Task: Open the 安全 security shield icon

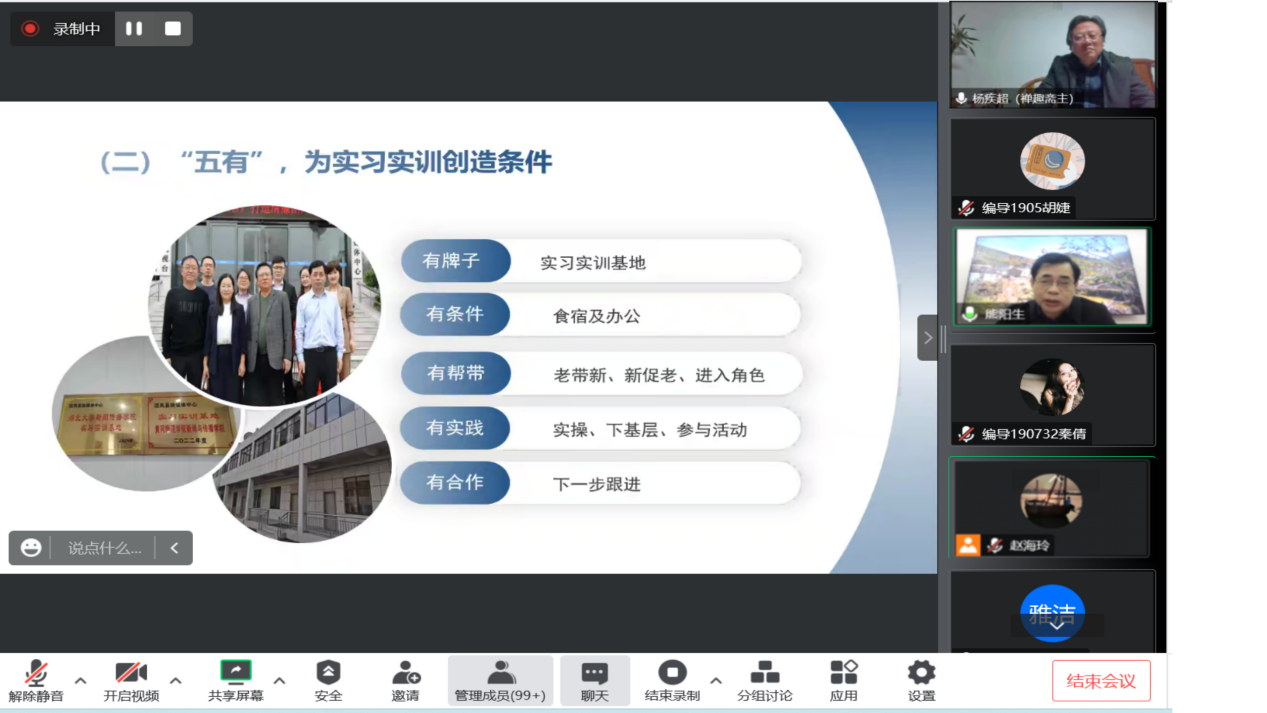Action: (328, 680)
